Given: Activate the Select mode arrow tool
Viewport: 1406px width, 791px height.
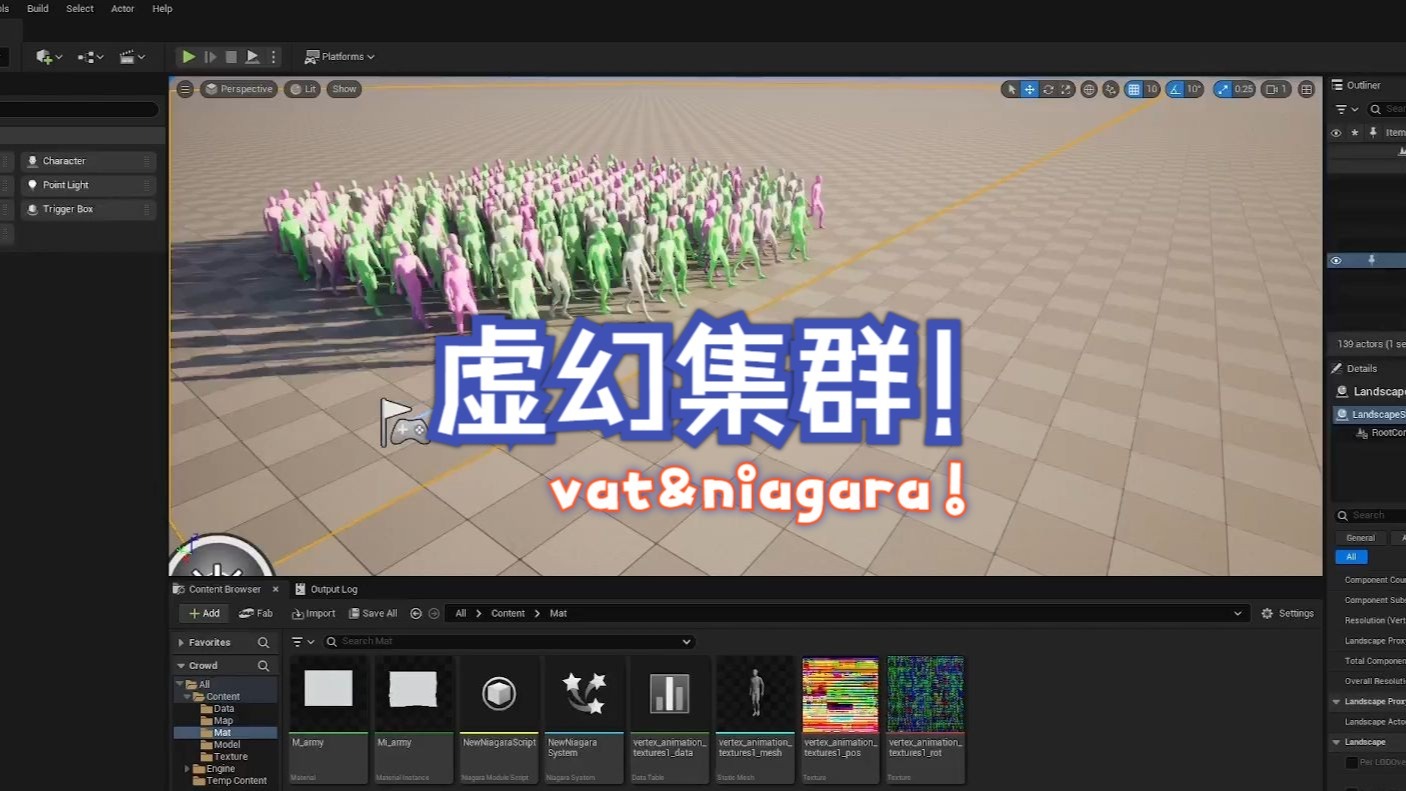Looking at the screenshot, I should click(1011, 89).
